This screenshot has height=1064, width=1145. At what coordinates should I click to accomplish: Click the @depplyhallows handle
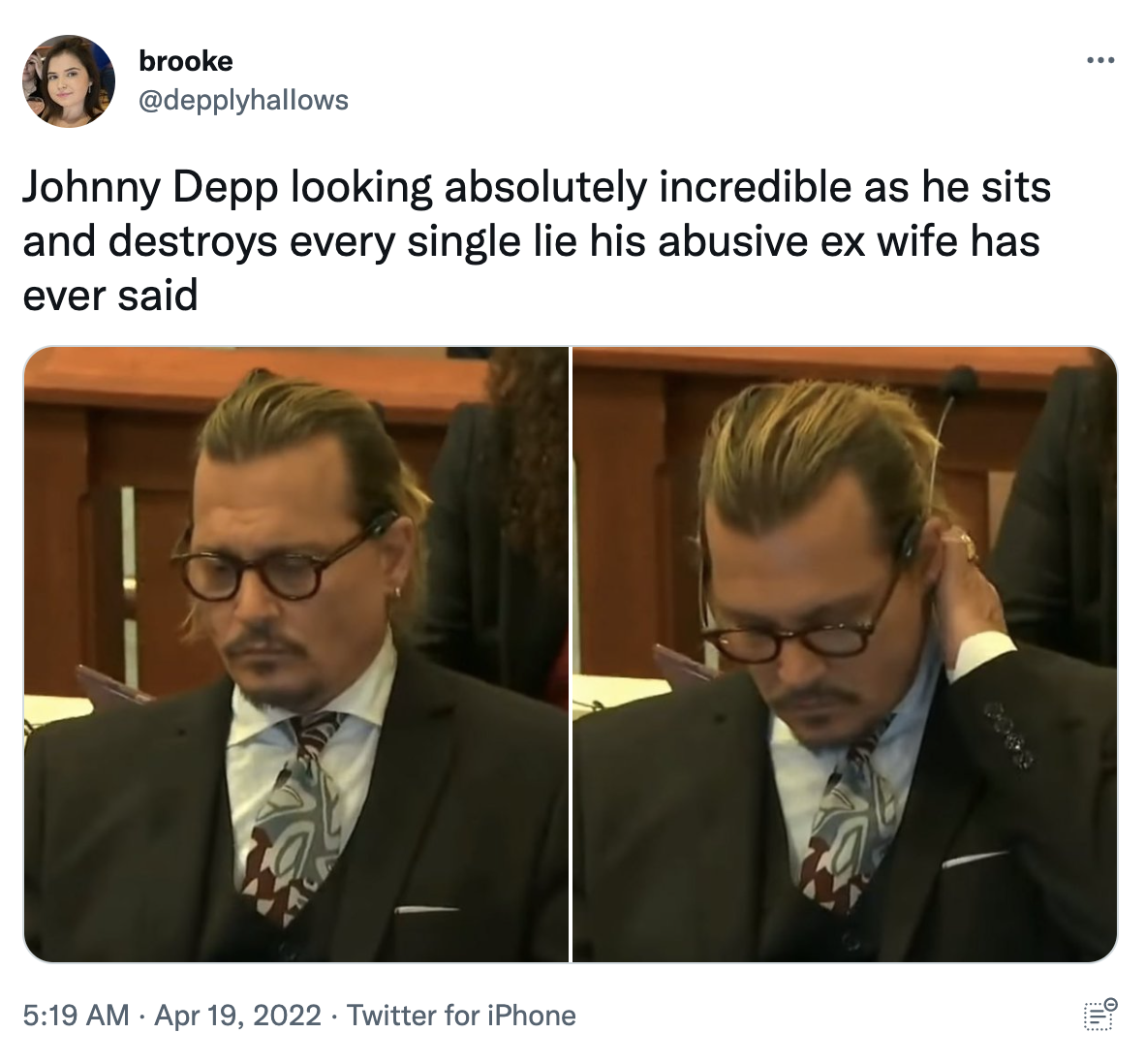point(244,98)
